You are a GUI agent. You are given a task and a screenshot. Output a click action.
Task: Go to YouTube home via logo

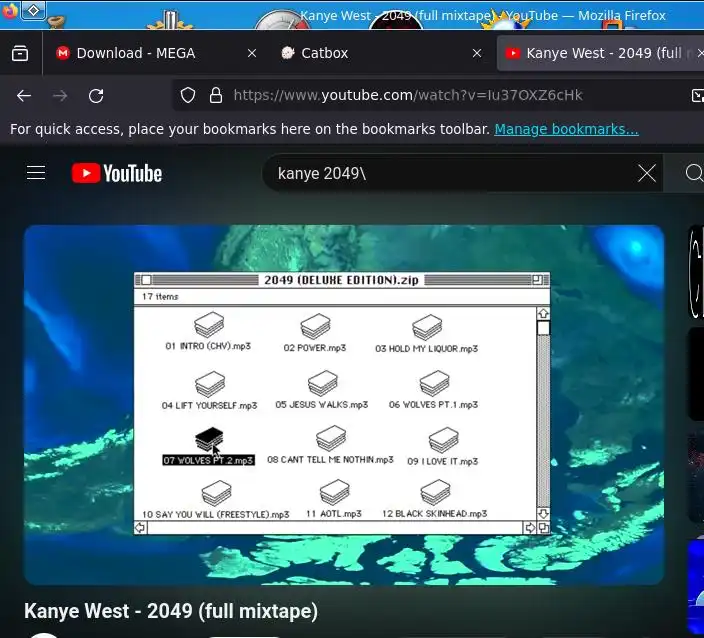click(x=117, y=173)
